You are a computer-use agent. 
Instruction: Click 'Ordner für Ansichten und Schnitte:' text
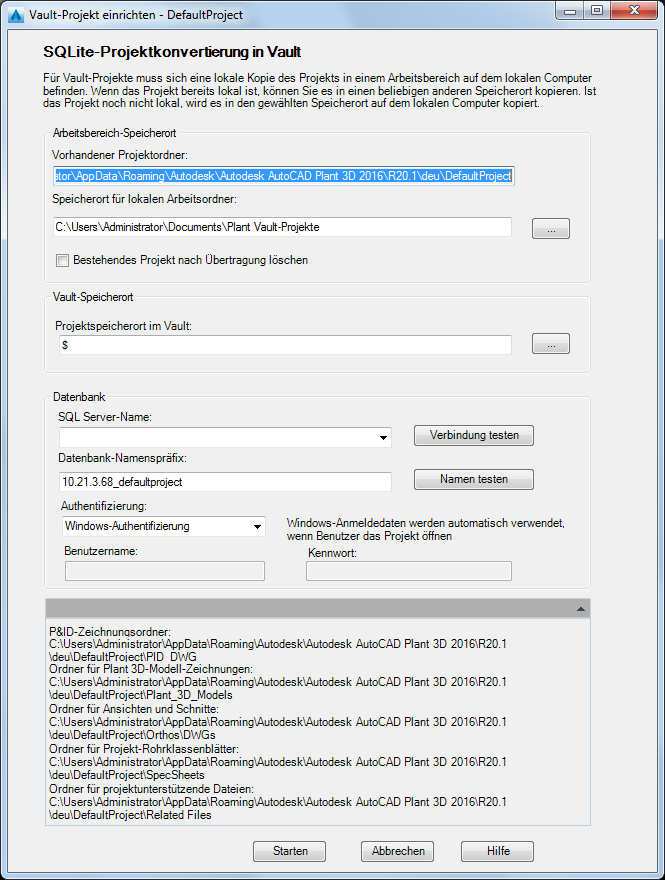click(134, 709)
